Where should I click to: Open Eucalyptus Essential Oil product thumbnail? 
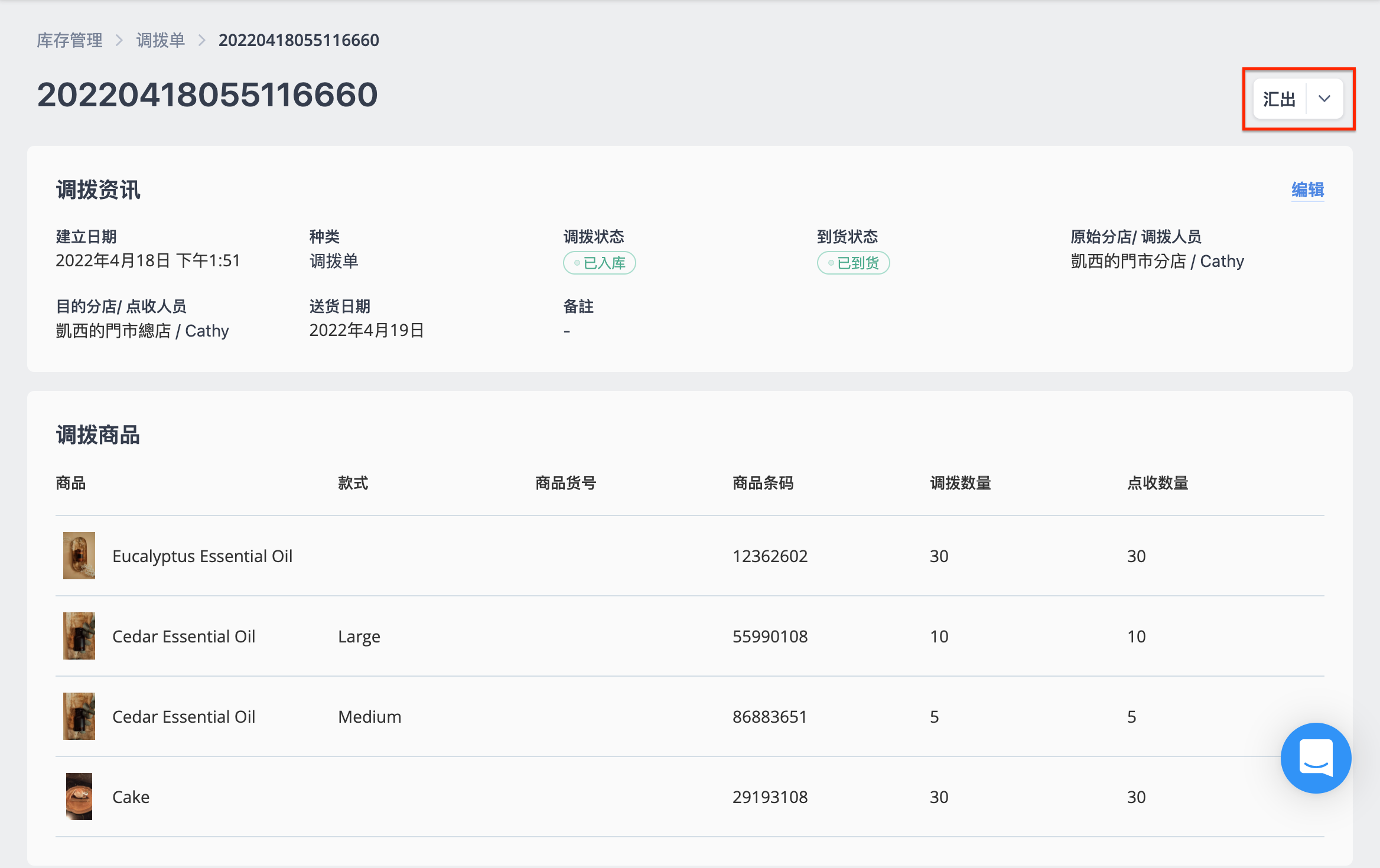click(79, 556)
